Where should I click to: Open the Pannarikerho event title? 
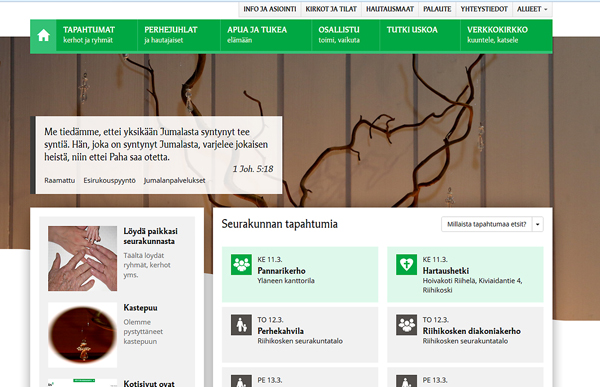tap(281, 271)
